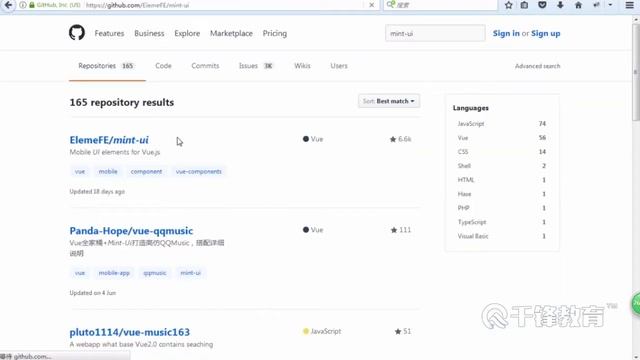Click the qqmusic topic tag

pyautogui.click(x=155, y=273)
